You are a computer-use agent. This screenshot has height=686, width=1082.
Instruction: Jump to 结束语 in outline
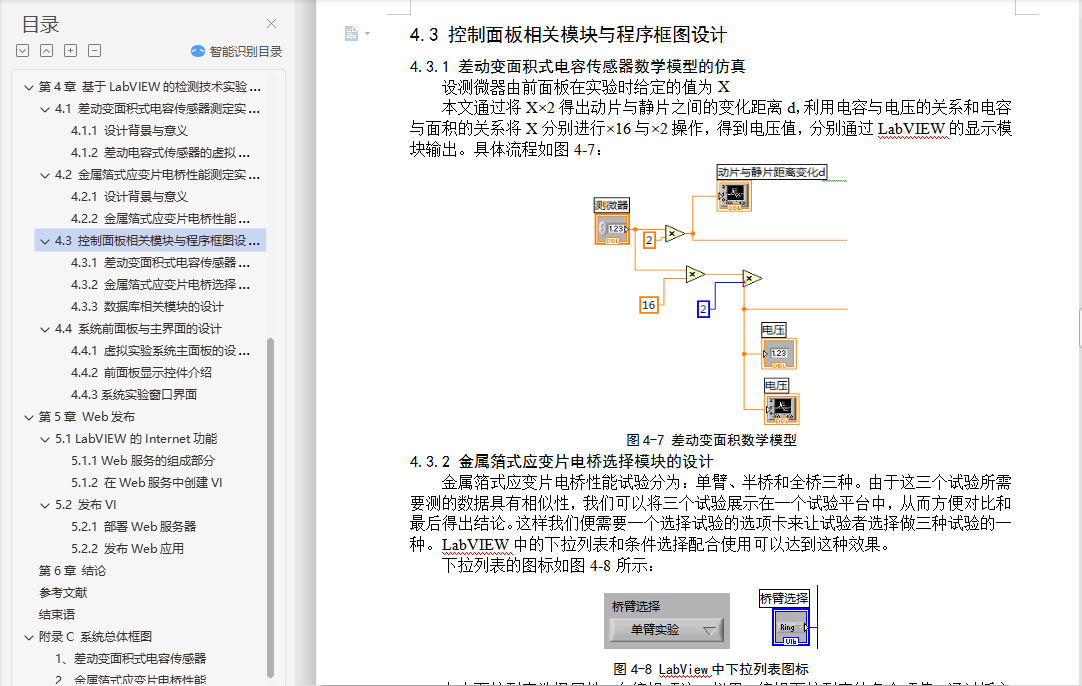57,614
